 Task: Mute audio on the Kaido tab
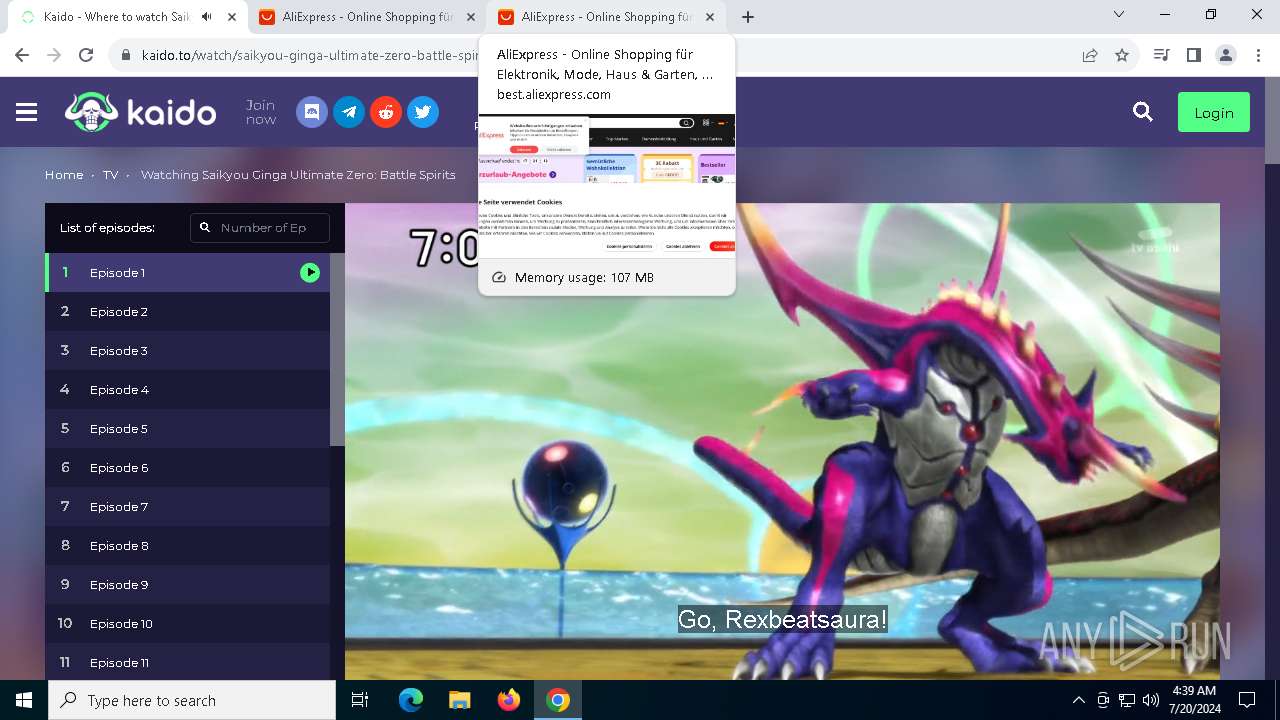point(207,17)
